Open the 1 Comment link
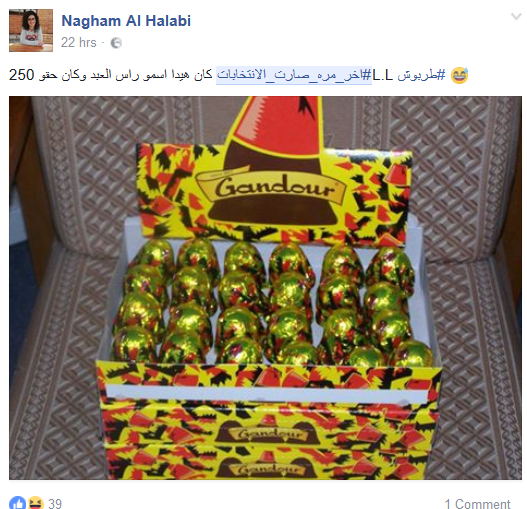Viewport: 527px width, 509px height. [x=478, y=504]
